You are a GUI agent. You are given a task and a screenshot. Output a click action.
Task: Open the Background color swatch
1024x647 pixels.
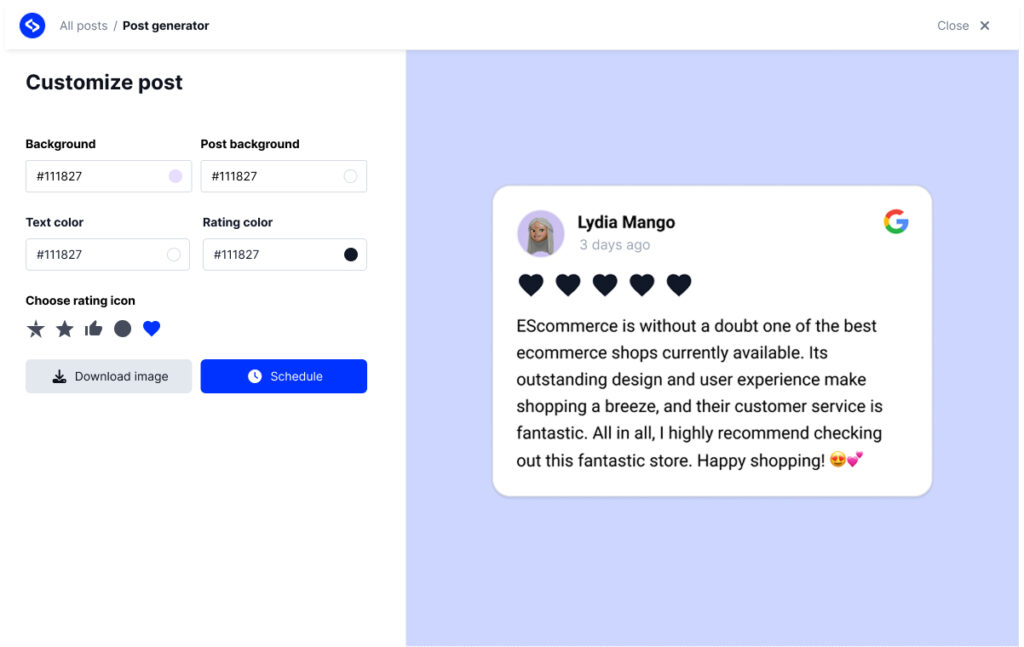tap(175, 176)
